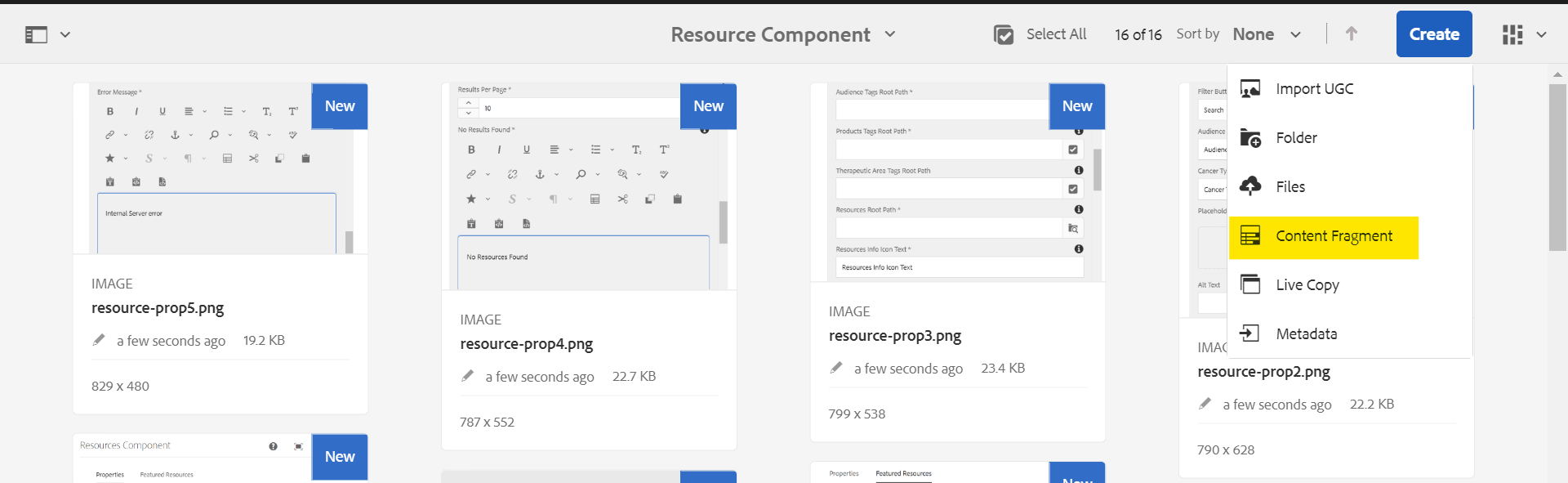
Task: Choose Import UGC from Create menu
Action: (x=1350, y=88)
